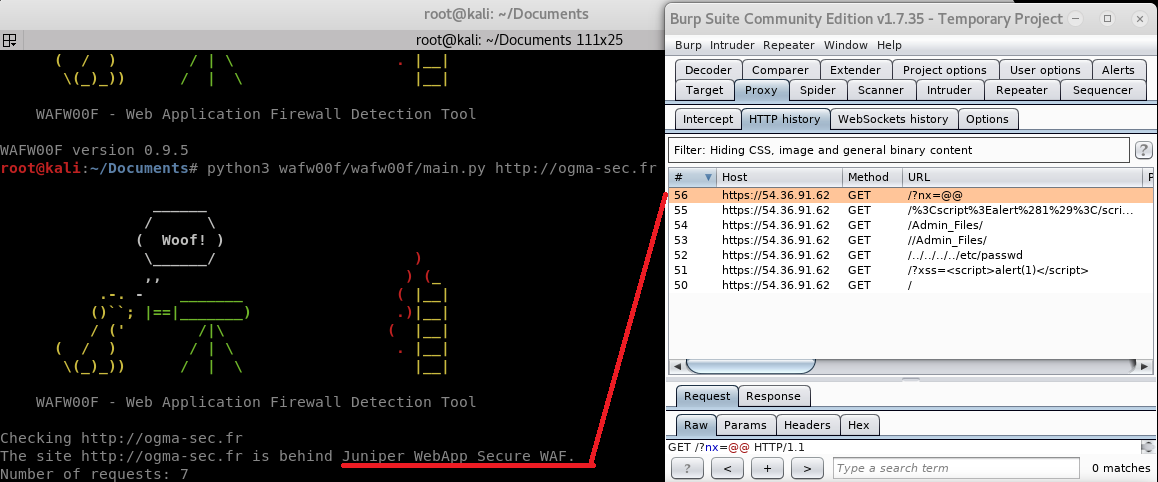This screenshot has height=482, width=1158.
Task: Select request 50 root '/' row
Action: pos(911,285)
